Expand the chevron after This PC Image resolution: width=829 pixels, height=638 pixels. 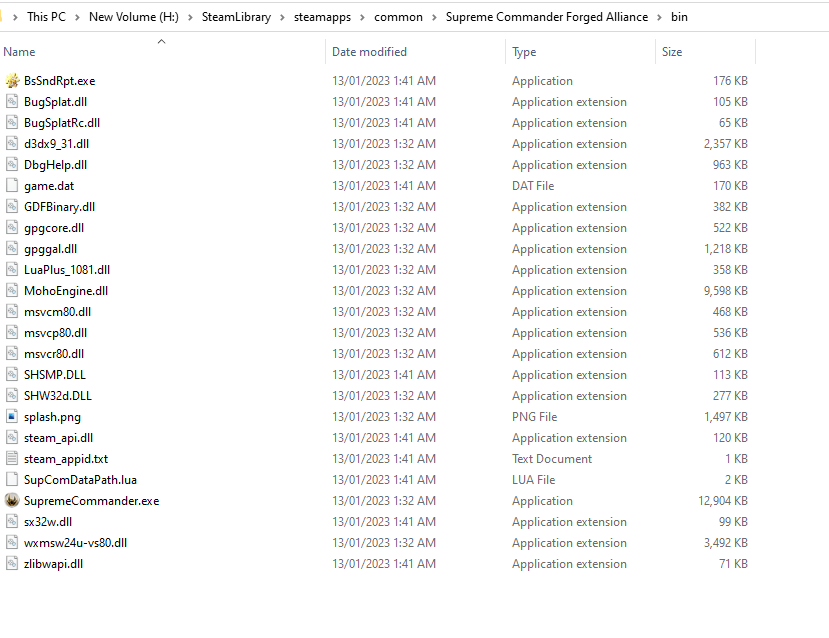point(77,17)
